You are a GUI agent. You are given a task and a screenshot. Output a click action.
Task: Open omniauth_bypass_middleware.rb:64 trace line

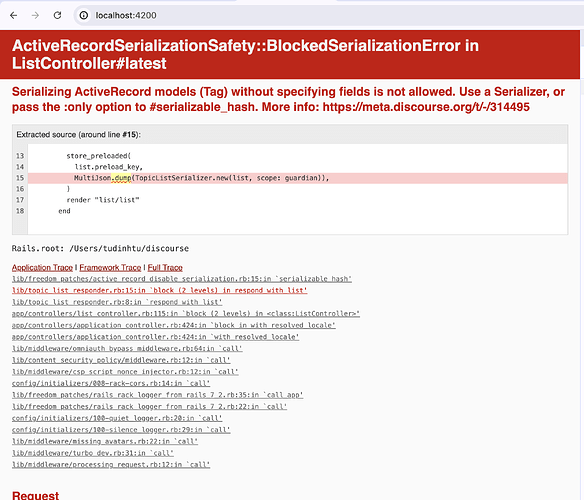(x=127, y=348)
